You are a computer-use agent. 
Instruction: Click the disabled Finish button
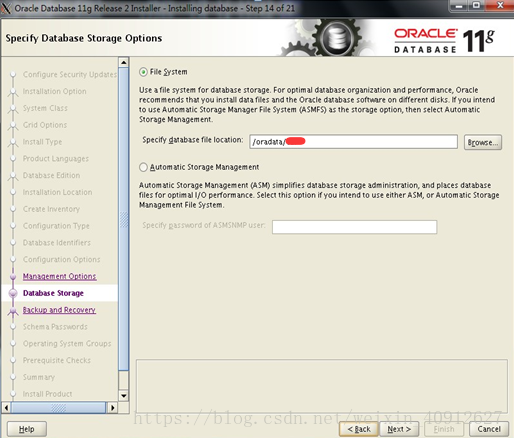point(444,429)
